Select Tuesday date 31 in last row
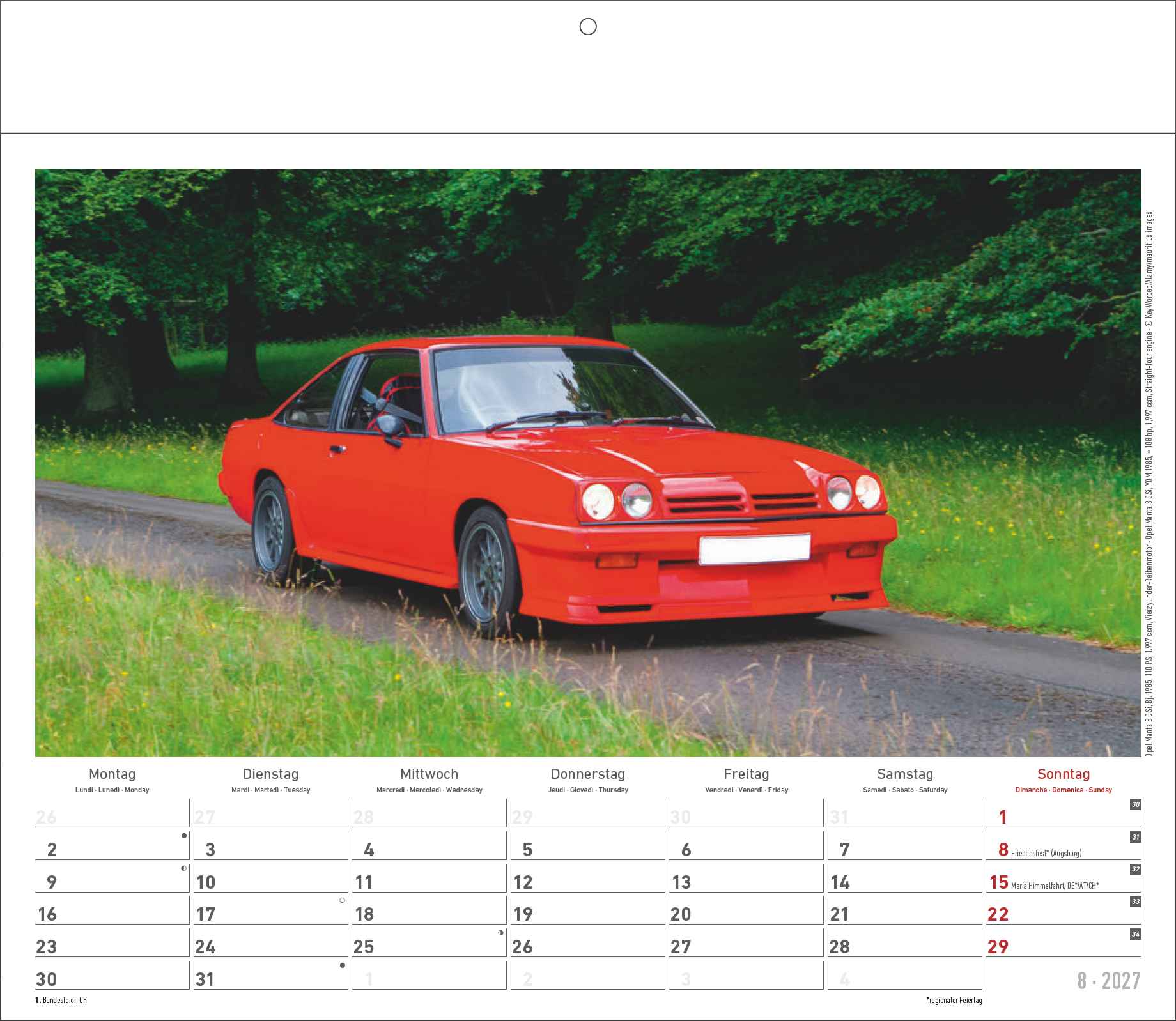 tap(205, 979)
